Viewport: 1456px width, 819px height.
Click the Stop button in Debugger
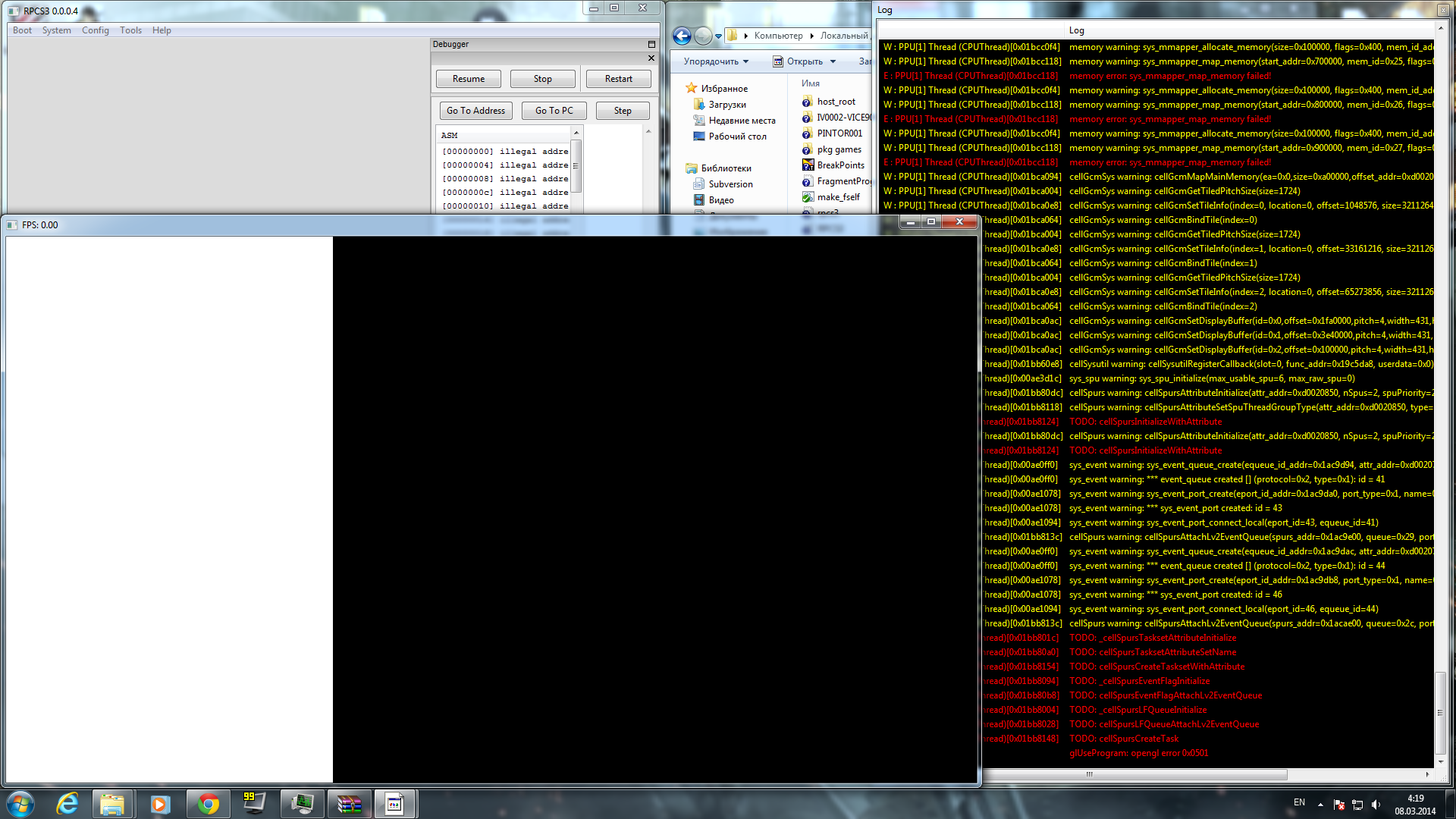[542, 79]
